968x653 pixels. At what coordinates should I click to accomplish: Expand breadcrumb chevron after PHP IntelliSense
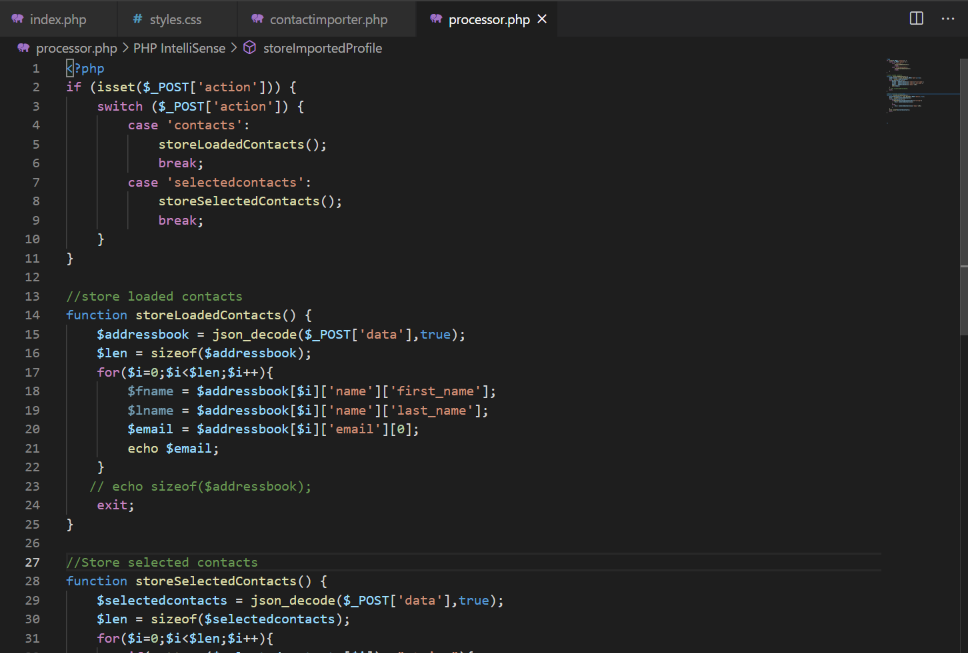(x=234, y=48)
